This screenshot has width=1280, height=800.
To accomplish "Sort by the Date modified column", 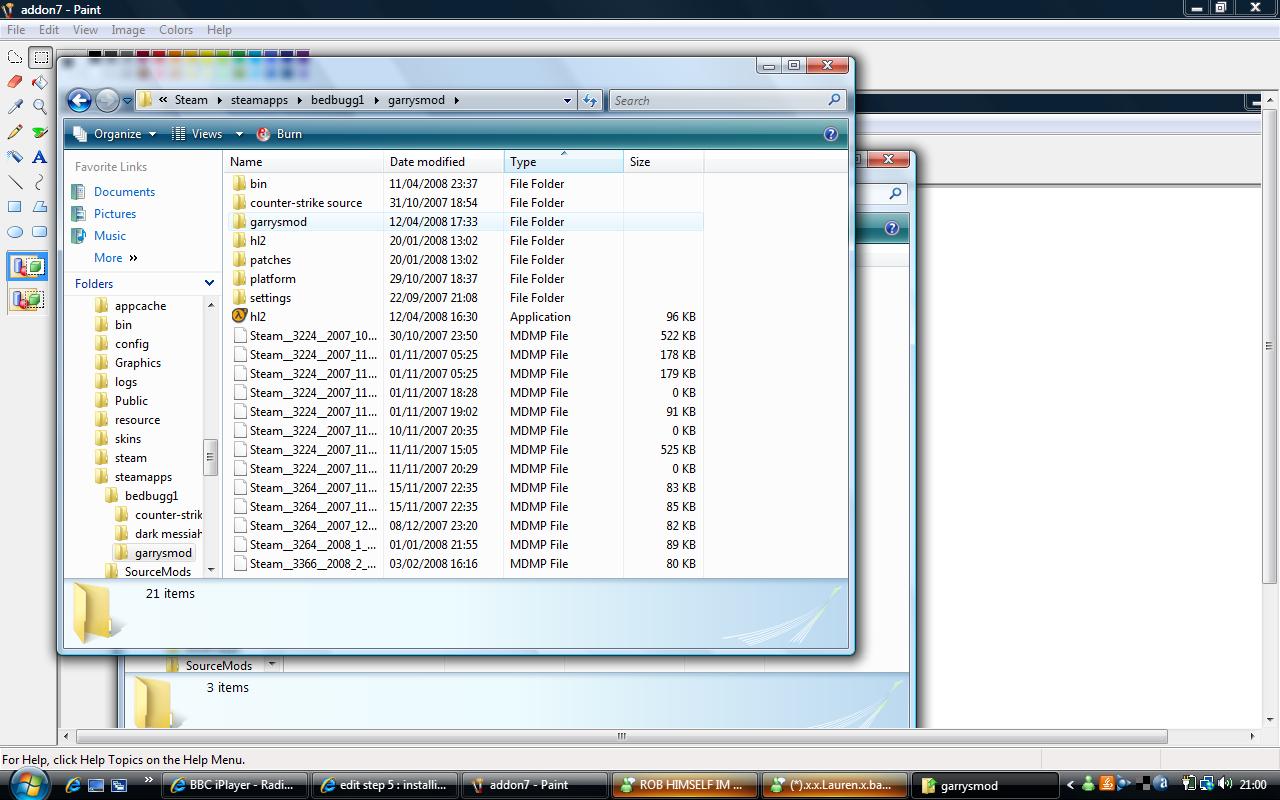I will [443, 162].
